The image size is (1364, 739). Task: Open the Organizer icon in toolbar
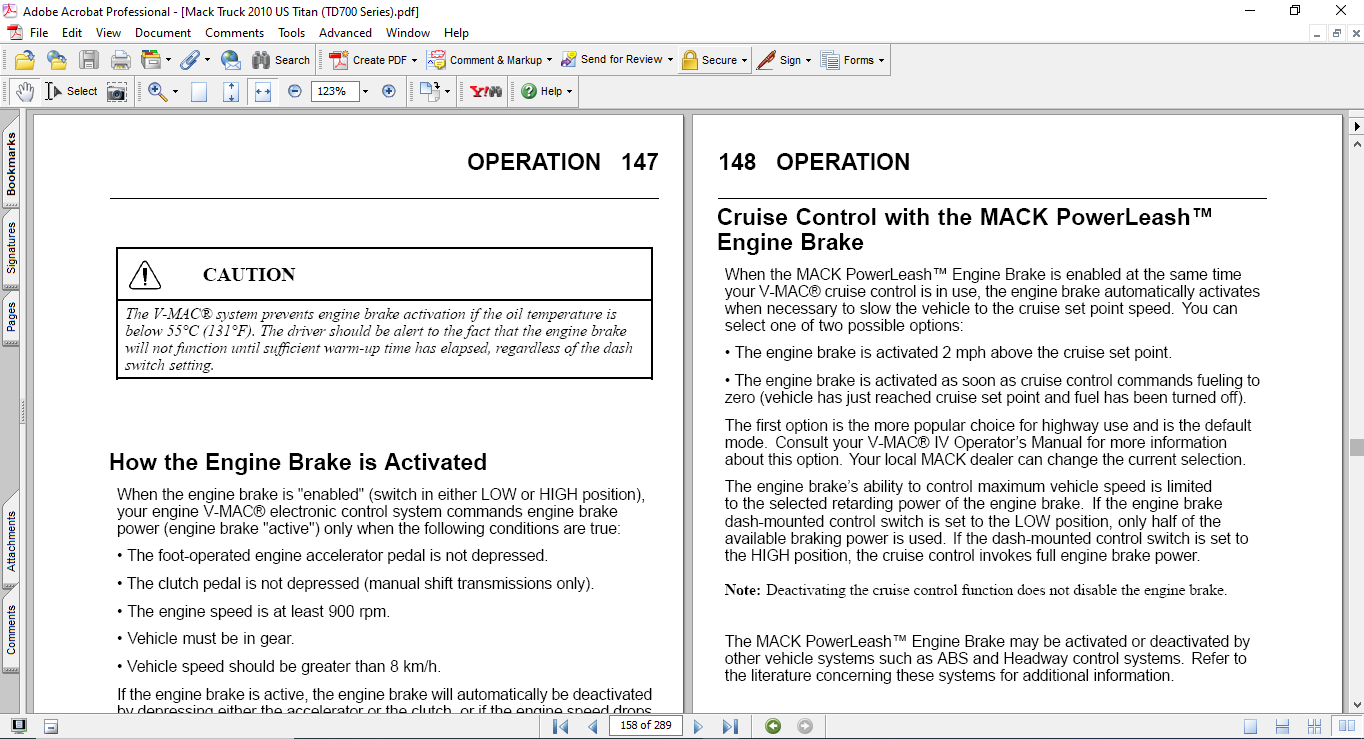[151, 60]
